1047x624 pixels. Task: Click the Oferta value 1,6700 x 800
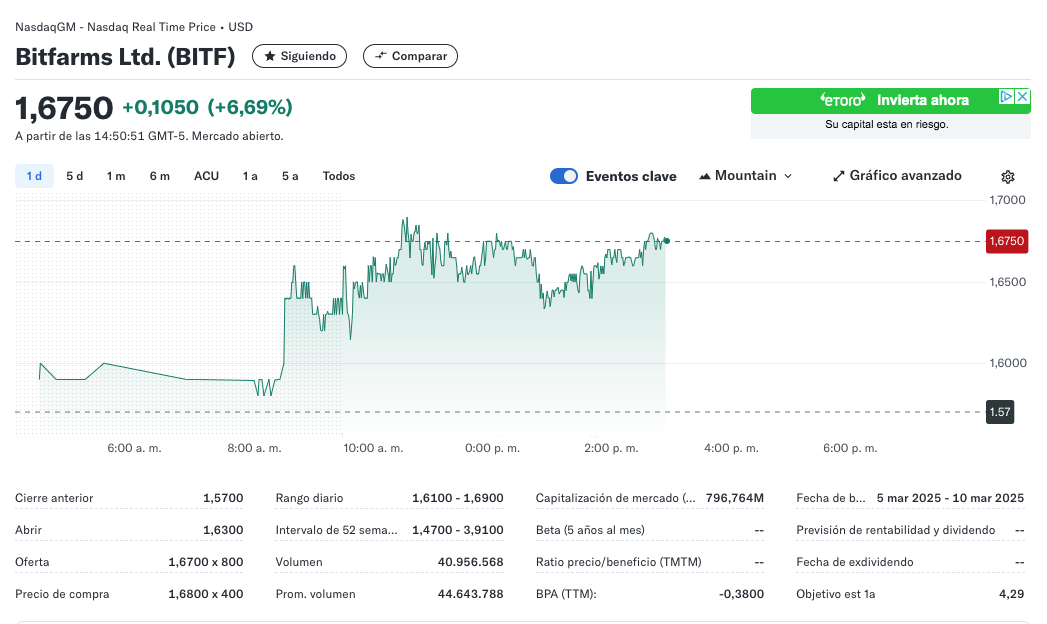206,562
